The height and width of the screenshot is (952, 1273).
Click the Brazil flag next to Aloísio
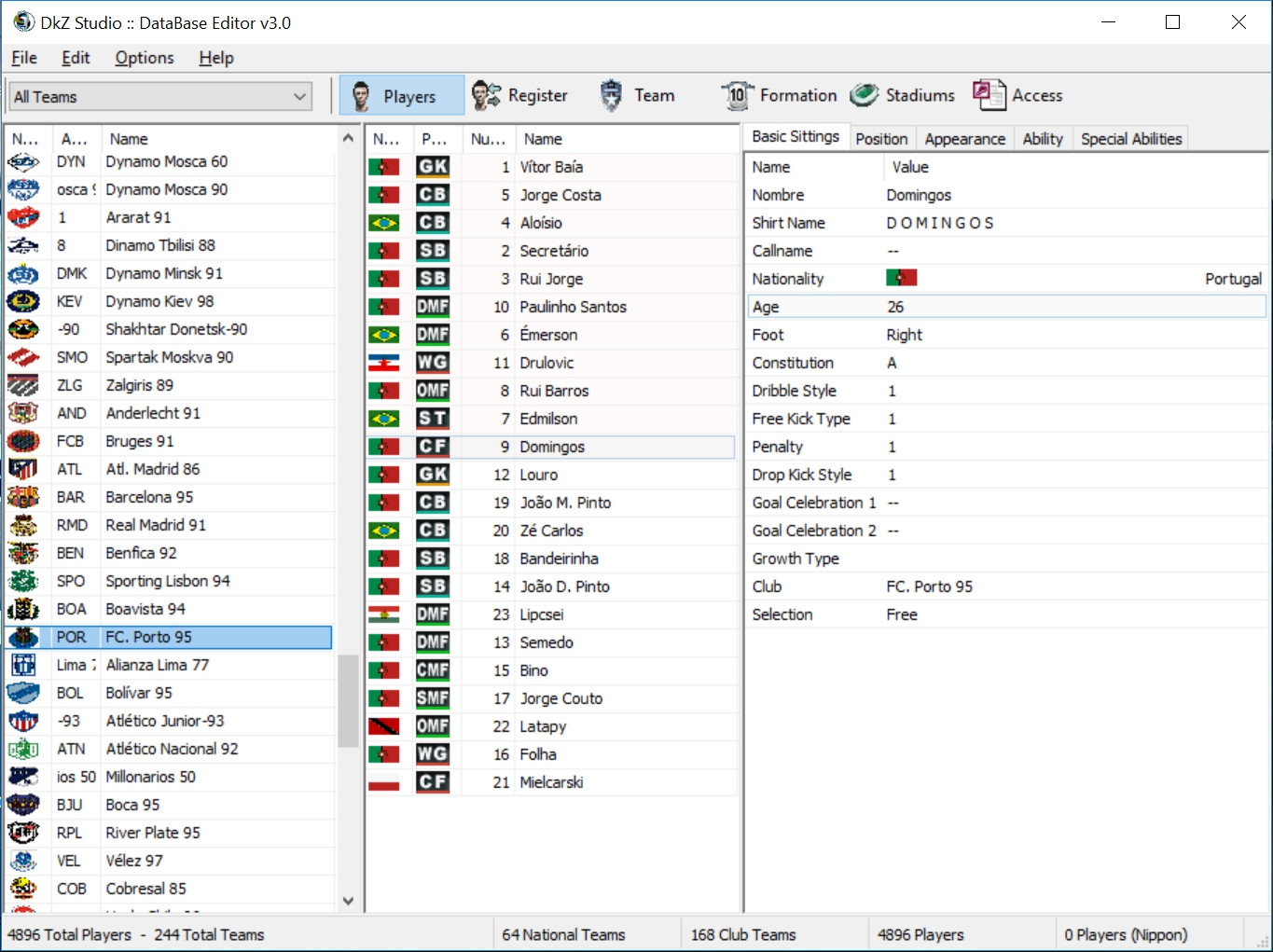tap(384, 223)
